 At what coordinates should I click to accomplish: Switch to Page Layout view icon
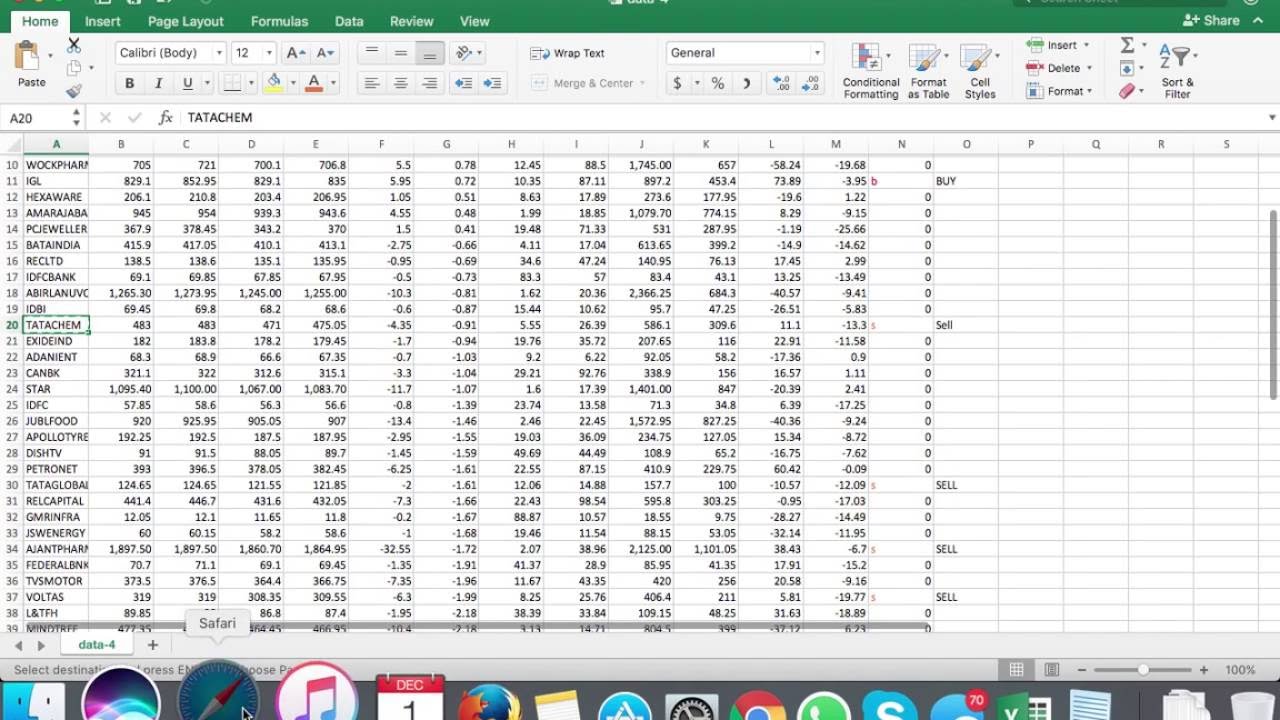pos(1052,670)
